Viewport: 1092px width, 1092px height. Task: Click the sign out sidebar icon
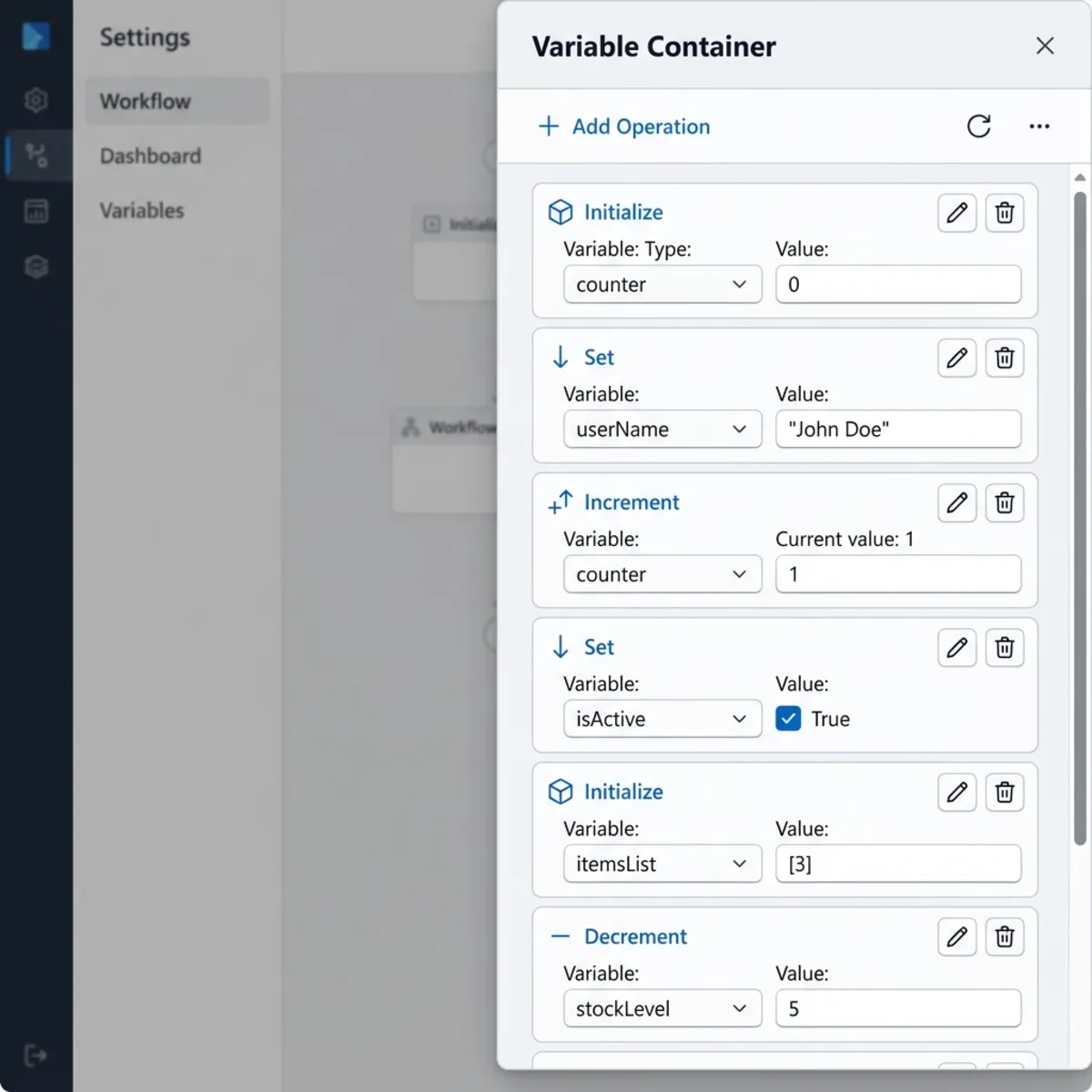click(x=35, y=1056)
